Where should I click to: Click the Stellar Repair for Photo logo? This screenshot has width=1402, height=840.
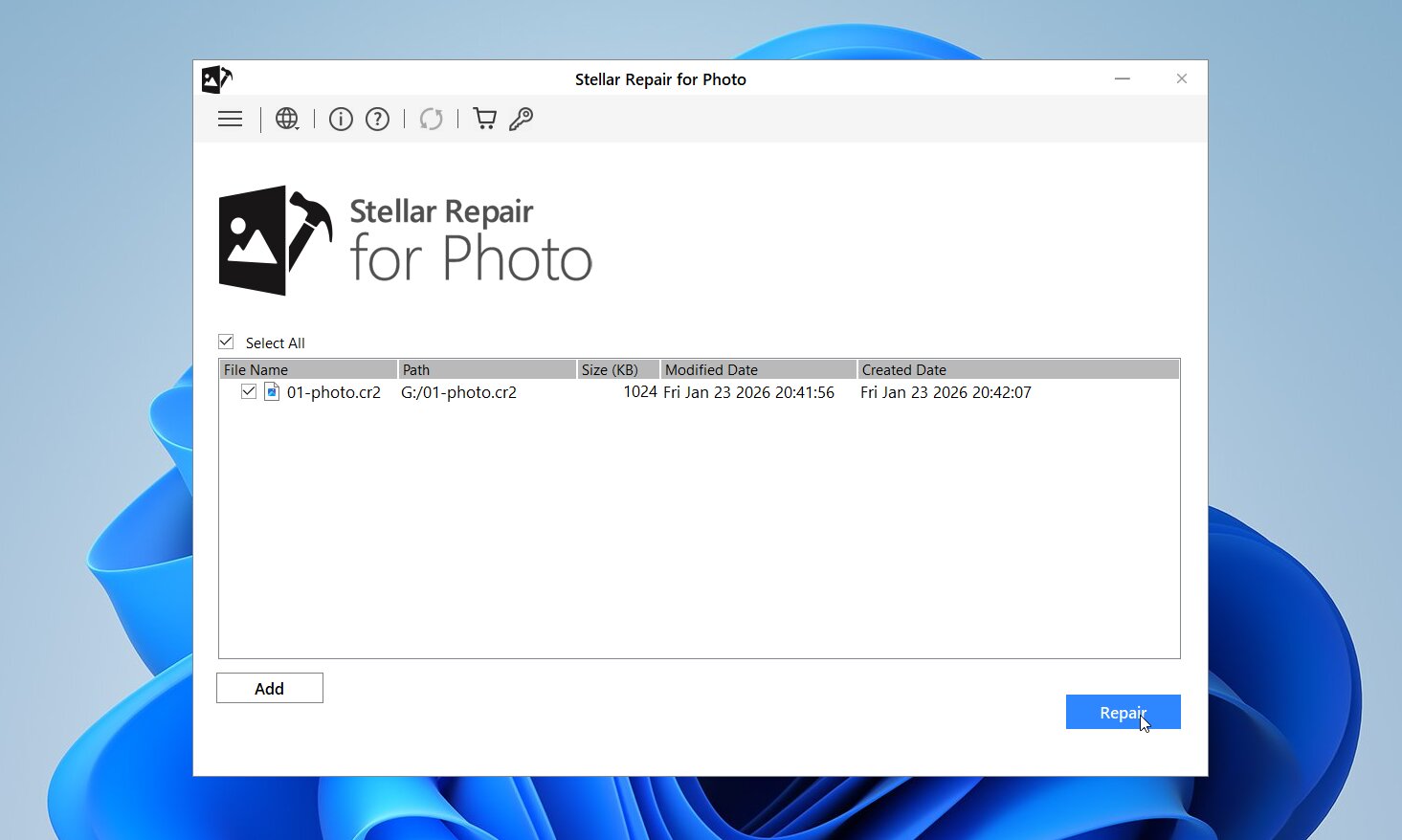(x=405, y=240)
